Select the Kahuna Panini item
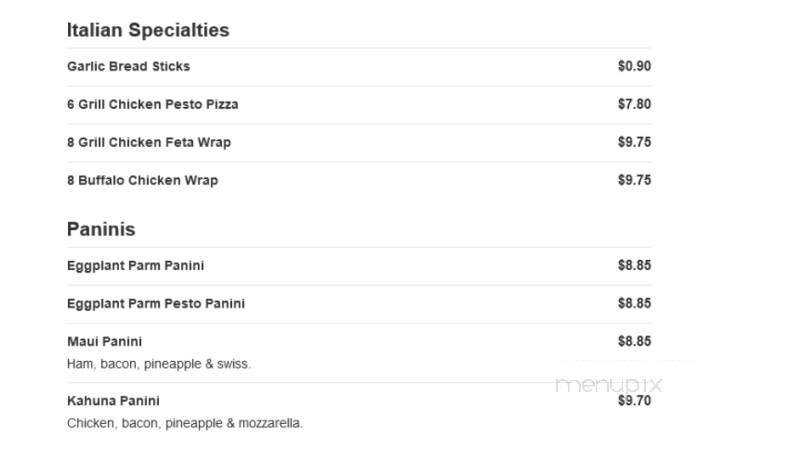Screen dimensions: 788x468 pos(113,401)
